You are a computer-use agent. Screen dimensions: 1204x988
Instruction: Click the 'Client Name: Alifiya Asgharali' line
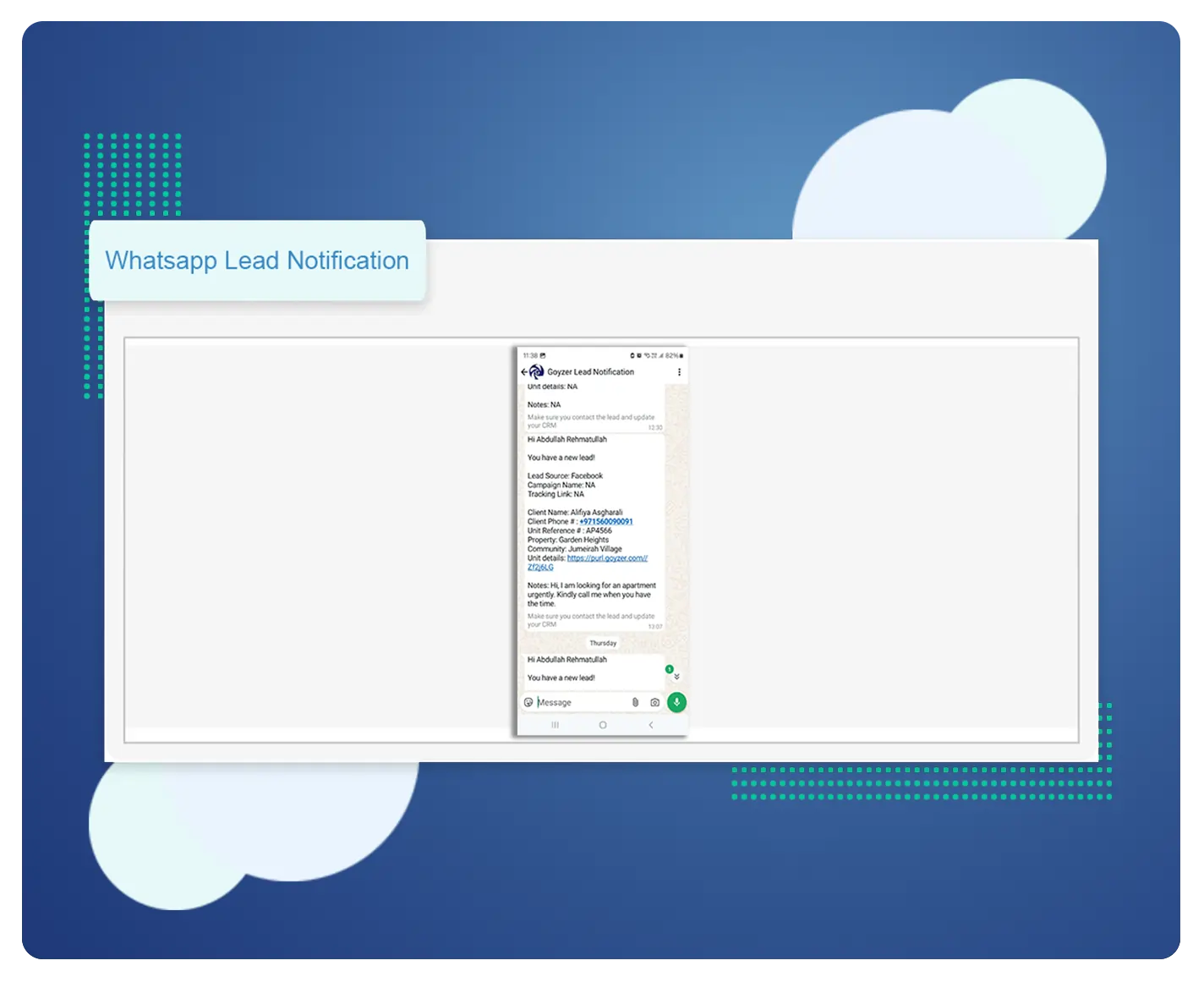[x=575, y=513]
